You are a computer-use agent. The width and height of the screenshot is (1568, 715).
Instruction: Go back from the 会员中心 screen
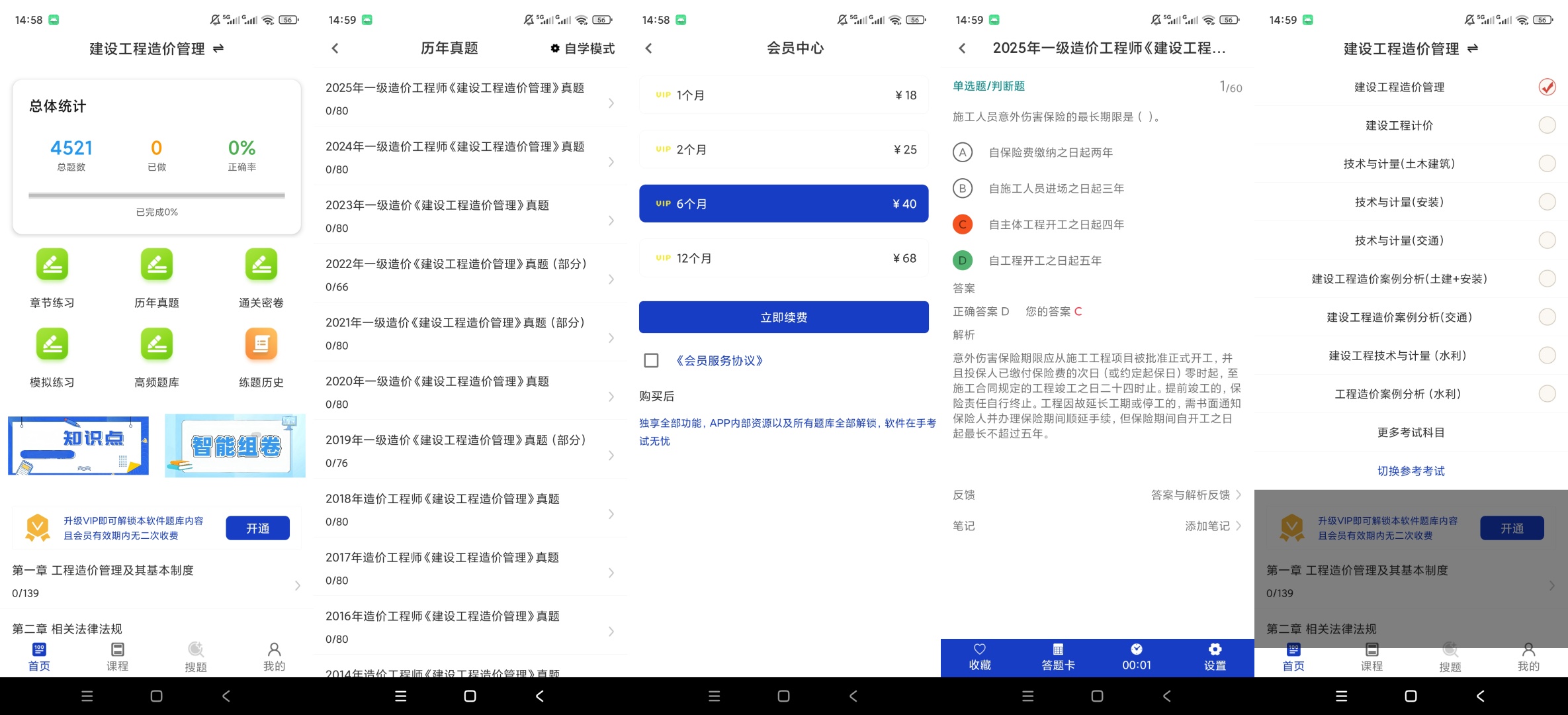[x=648, y=48]
